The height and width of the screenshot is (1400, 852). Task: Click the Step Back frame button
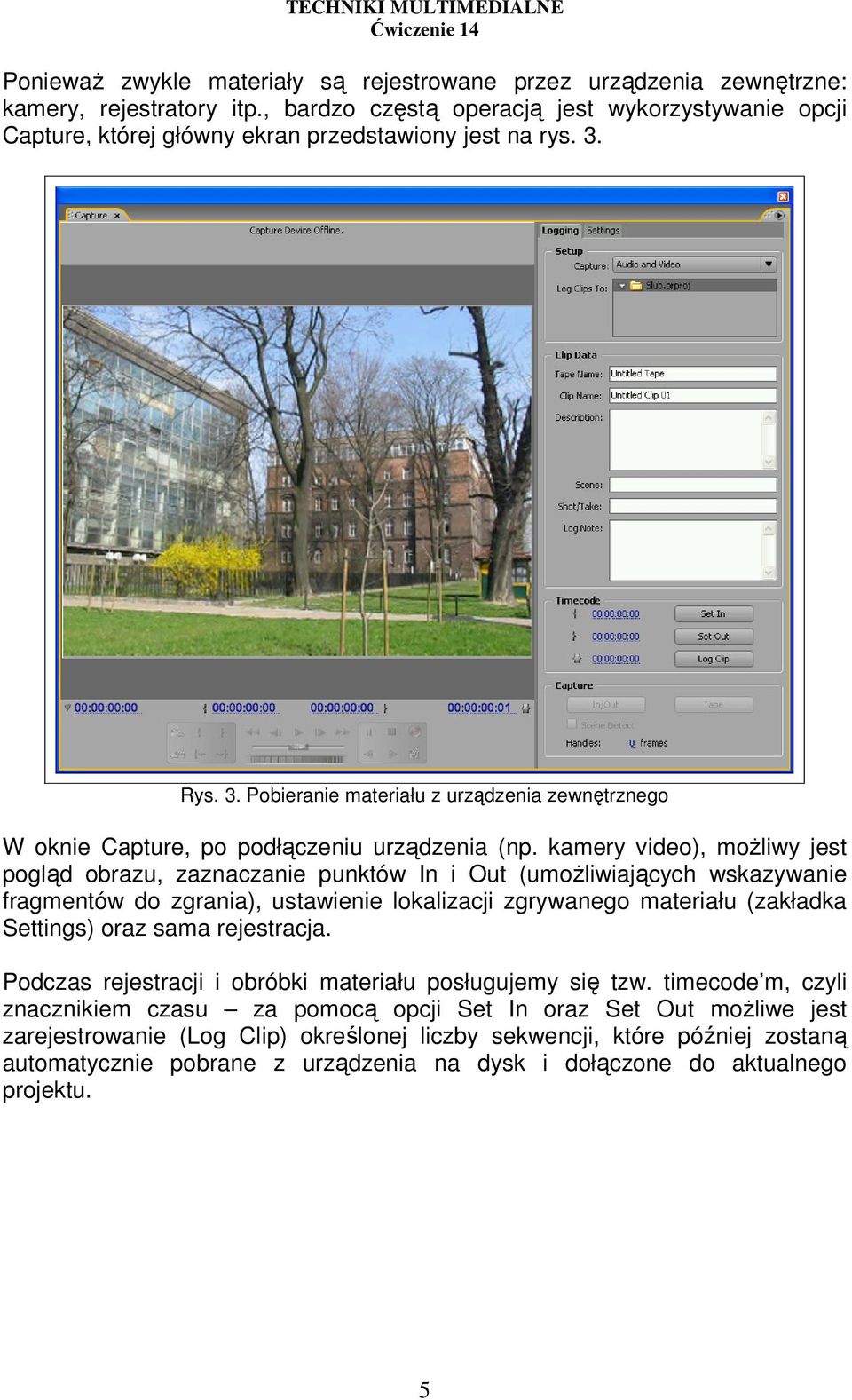pyautogui.click(x=276, y=732)
